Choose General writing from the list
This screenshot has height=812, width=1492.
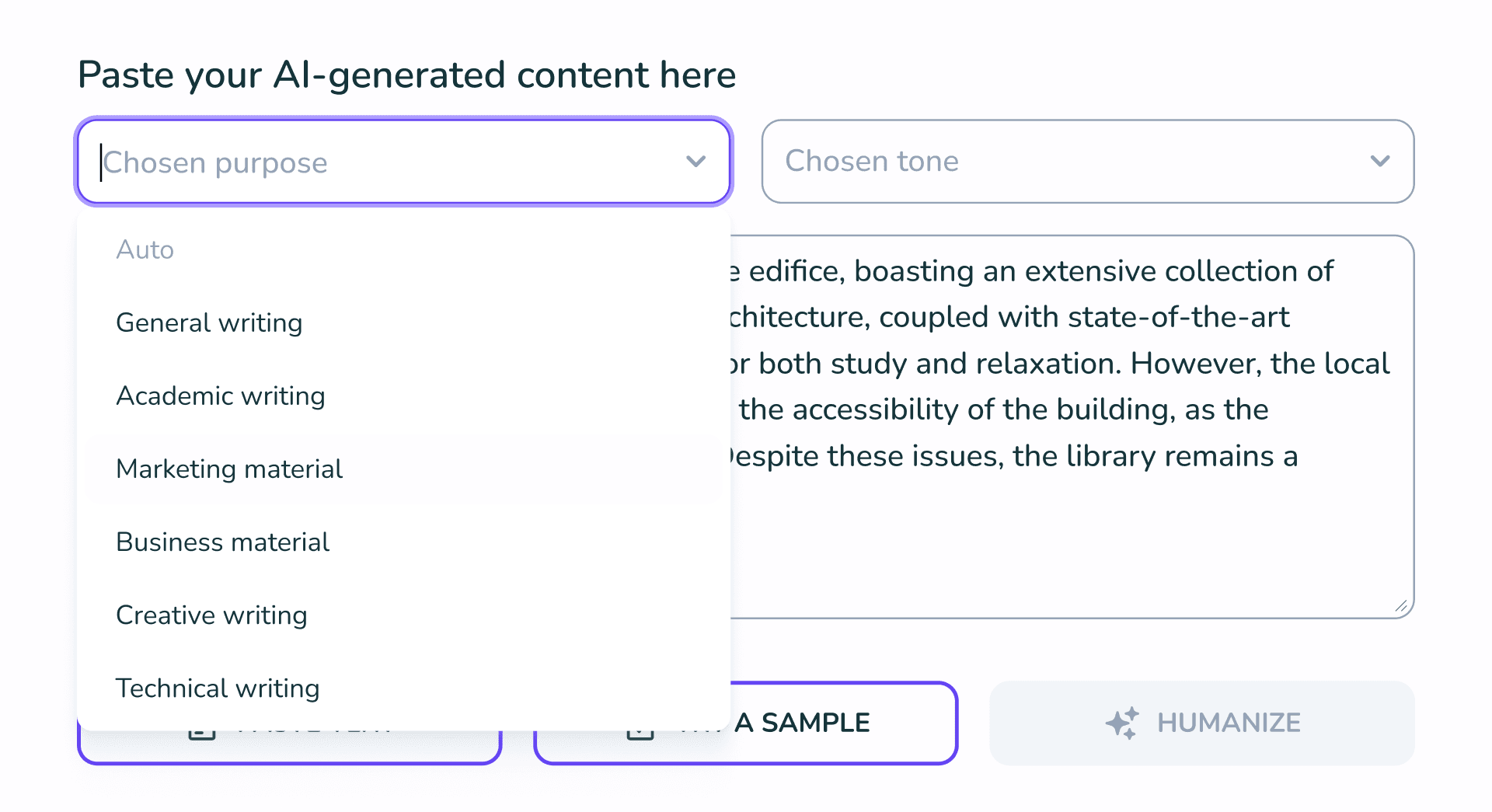click(209, 323)
